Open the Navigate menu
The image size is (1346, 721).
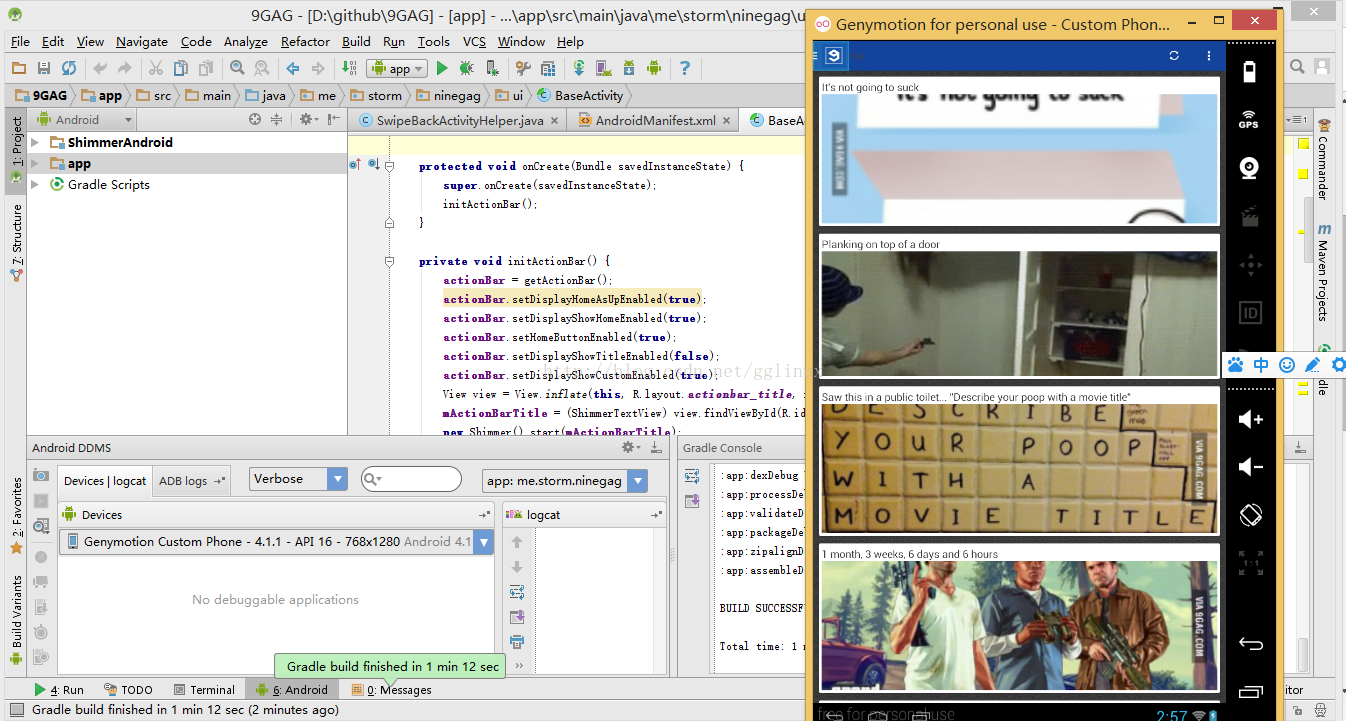click(x=142, y=41)
